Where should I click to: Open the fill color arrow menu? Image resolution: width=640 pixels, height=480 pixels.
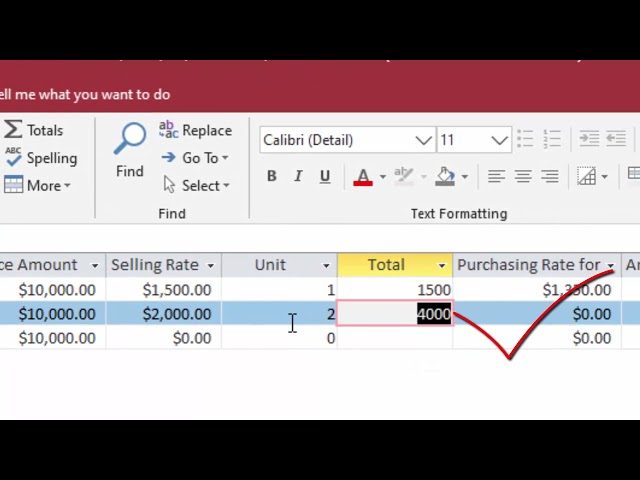[x=464, y=177]
